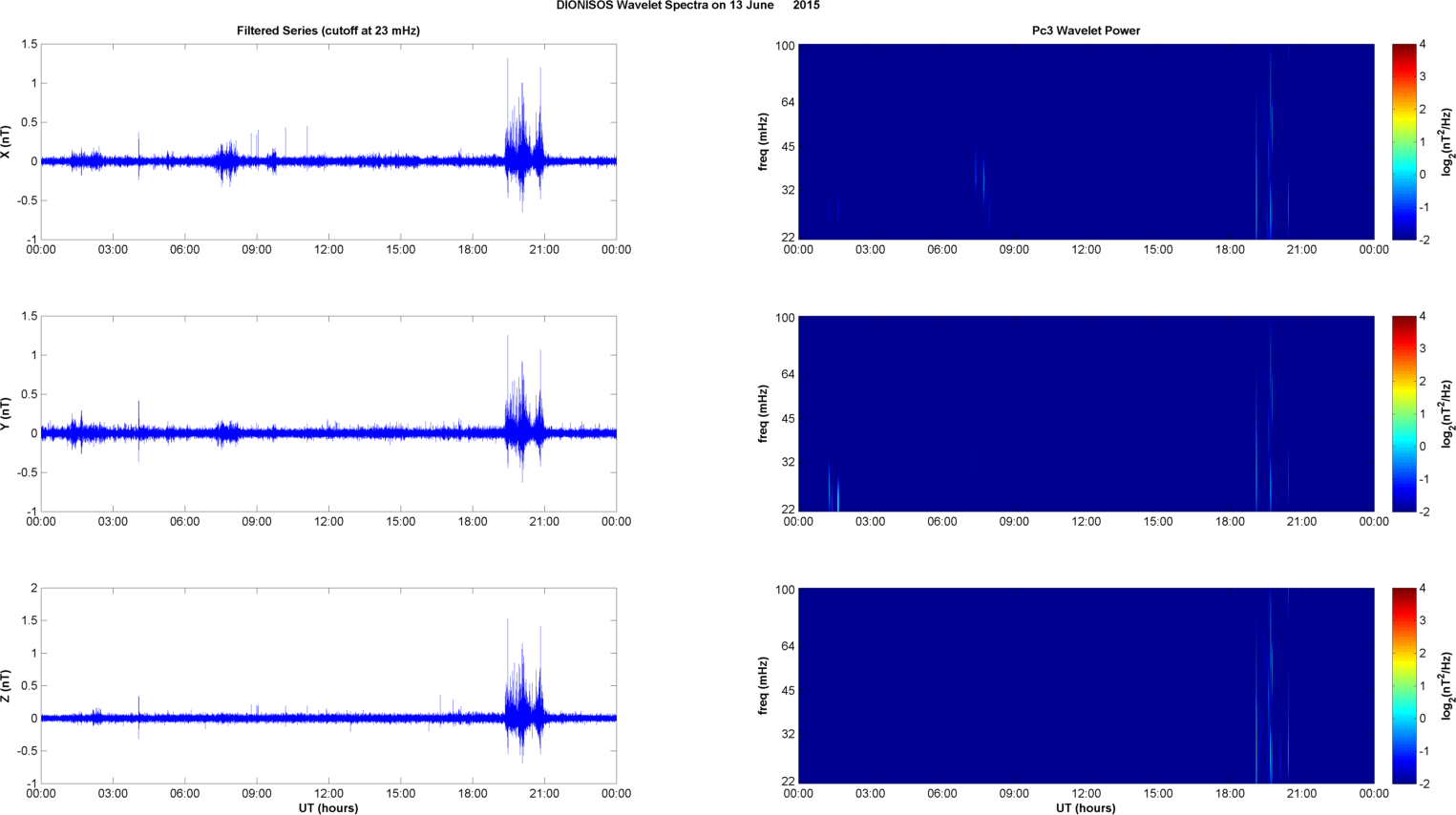This screenshot has width=1456, height=815.
Task: Click the 64 frequency tick on middle wavelet spectrum
Action: 788,374
